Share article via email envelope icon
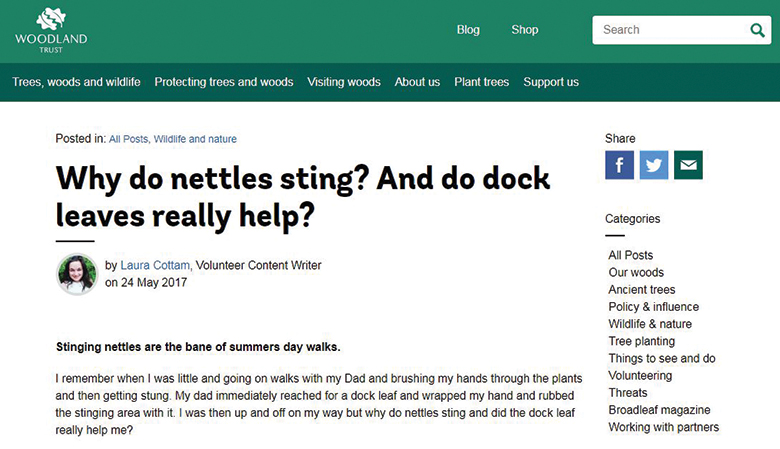The image size is (780, 449). 688,165
